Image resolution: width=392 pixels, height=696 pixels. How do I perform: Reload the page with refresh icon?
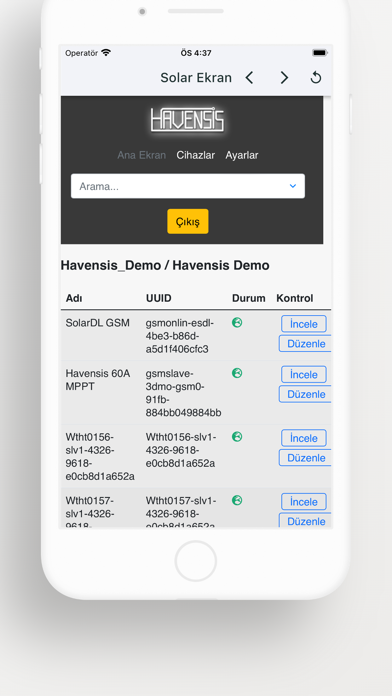[x=316, y=78]
